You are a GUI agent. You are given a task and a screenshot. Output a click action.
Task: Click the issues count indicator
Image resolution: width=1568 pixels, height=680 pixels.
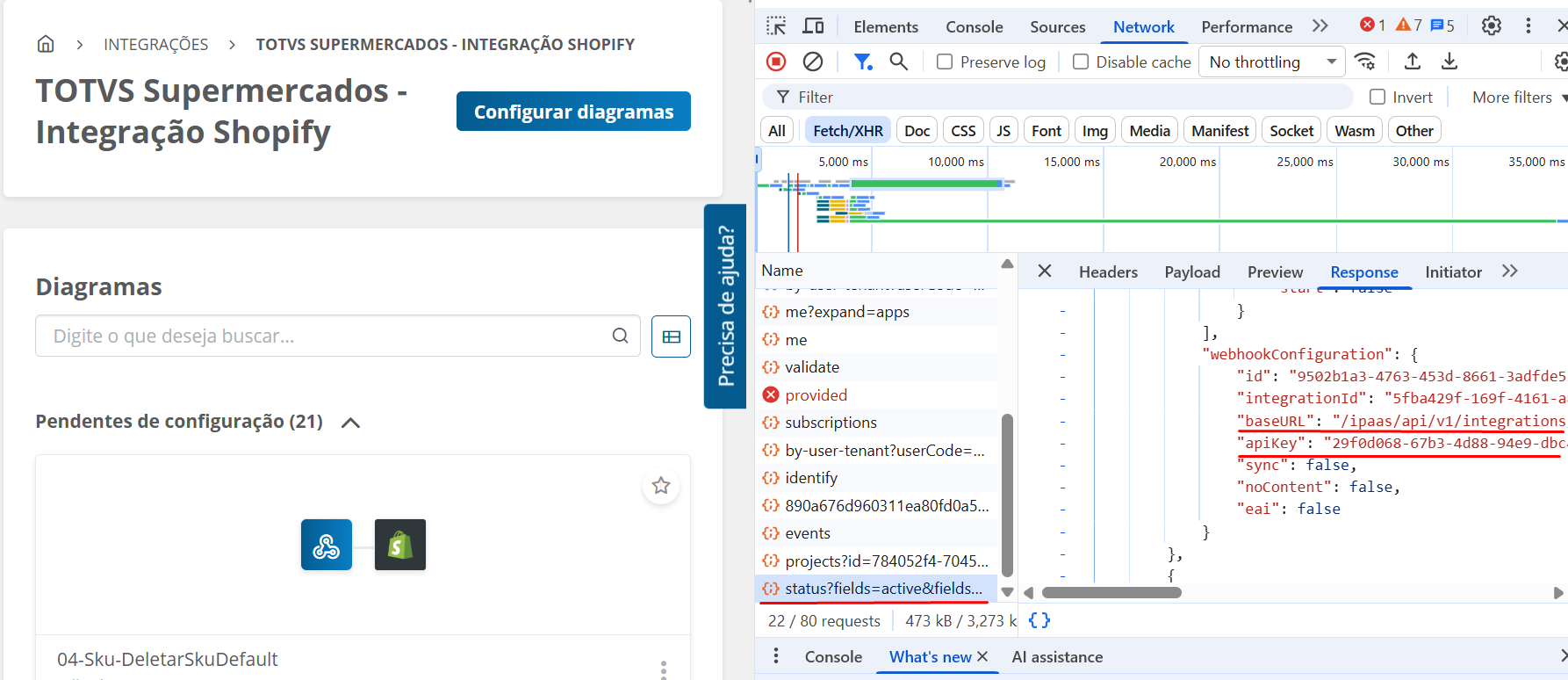click(1442, 25)
